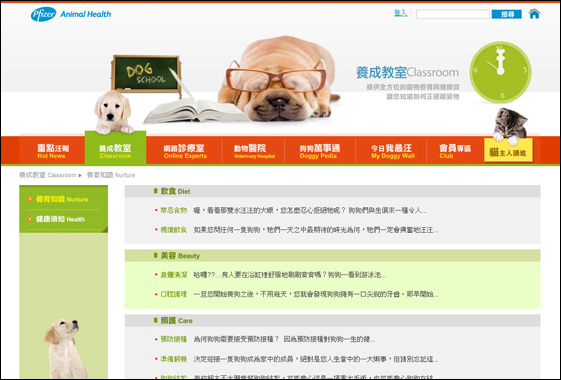Open the 準備飼養 article link
561x380 pixels.
tap(174, 359)
